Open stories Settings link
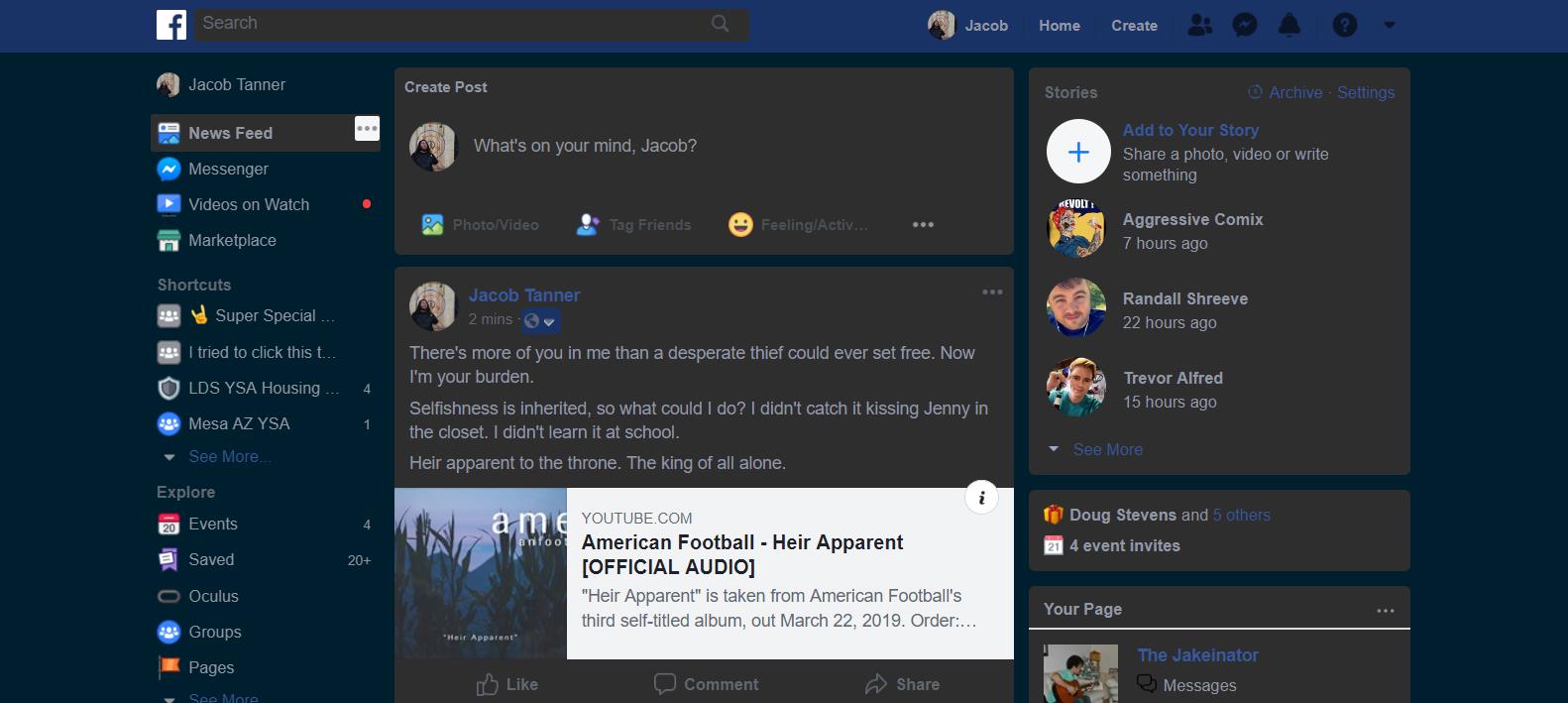The image size is (1568, 703). [x=1366, y=92]
